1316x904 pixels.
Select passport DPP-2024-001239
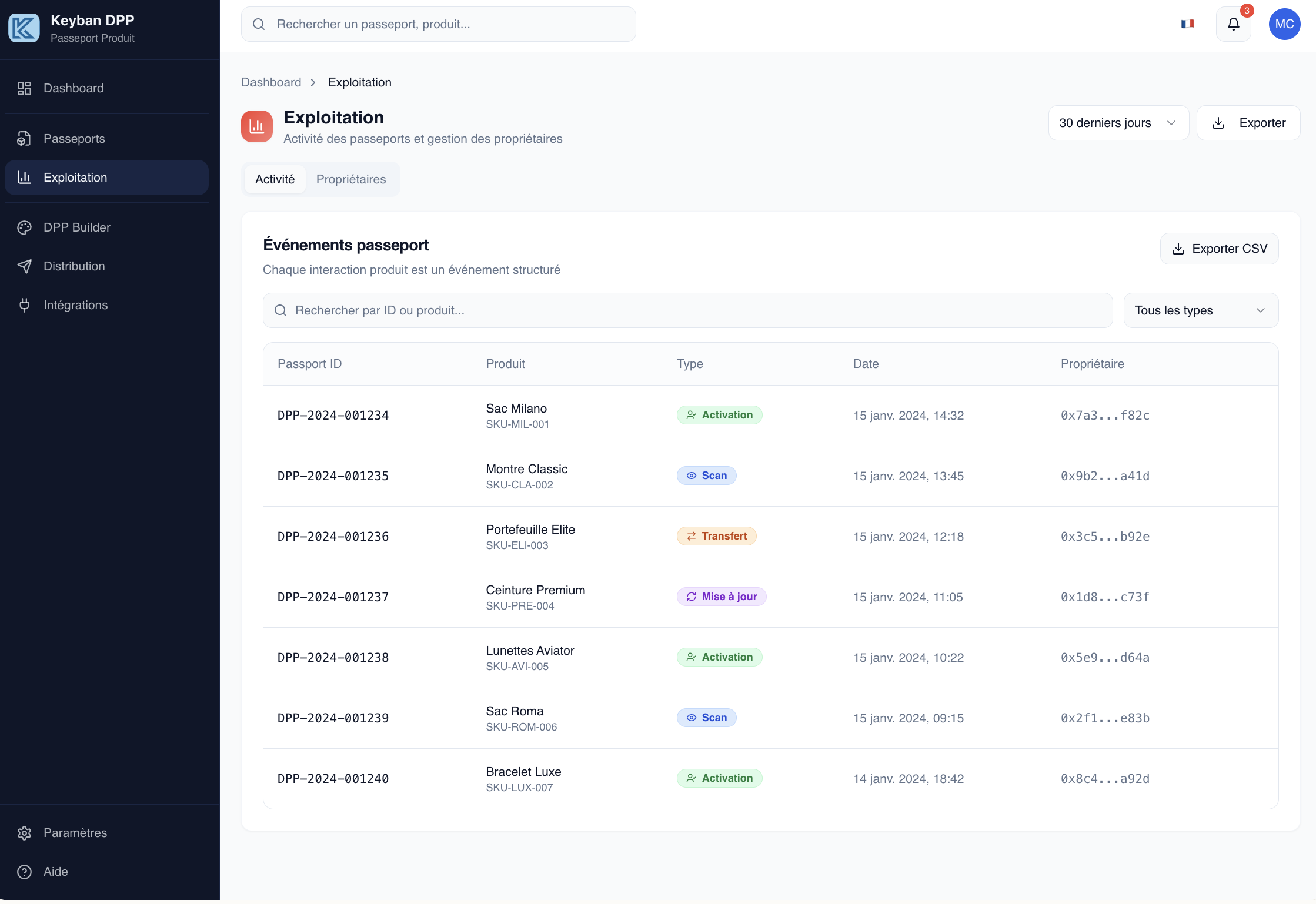(333, 718)
